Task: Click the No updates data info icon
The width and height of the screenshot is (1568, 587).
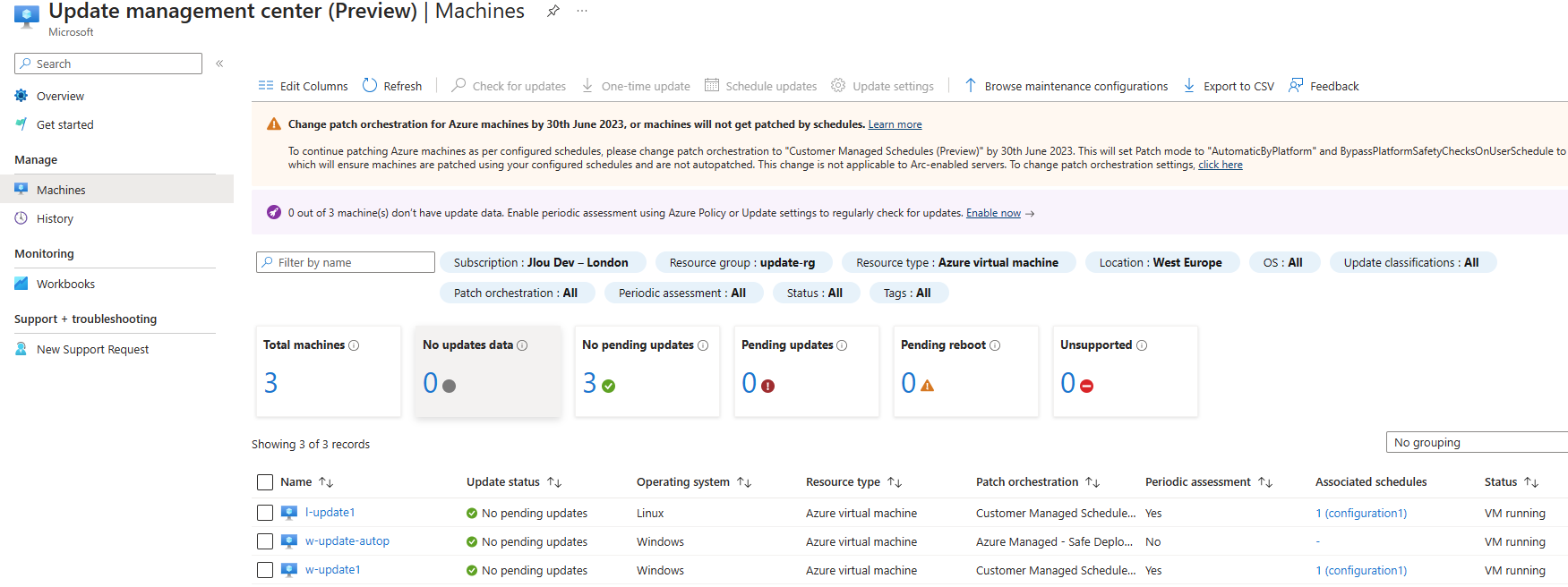Action: pyautogui.click(x=522, y=345)
